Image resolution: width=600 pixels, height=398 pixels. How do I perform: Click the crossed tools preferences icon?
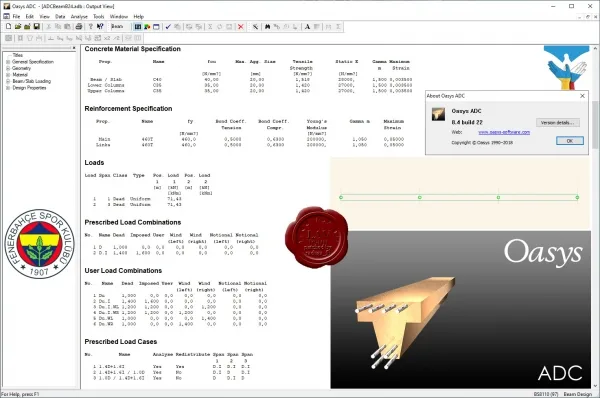click(255, 27)
